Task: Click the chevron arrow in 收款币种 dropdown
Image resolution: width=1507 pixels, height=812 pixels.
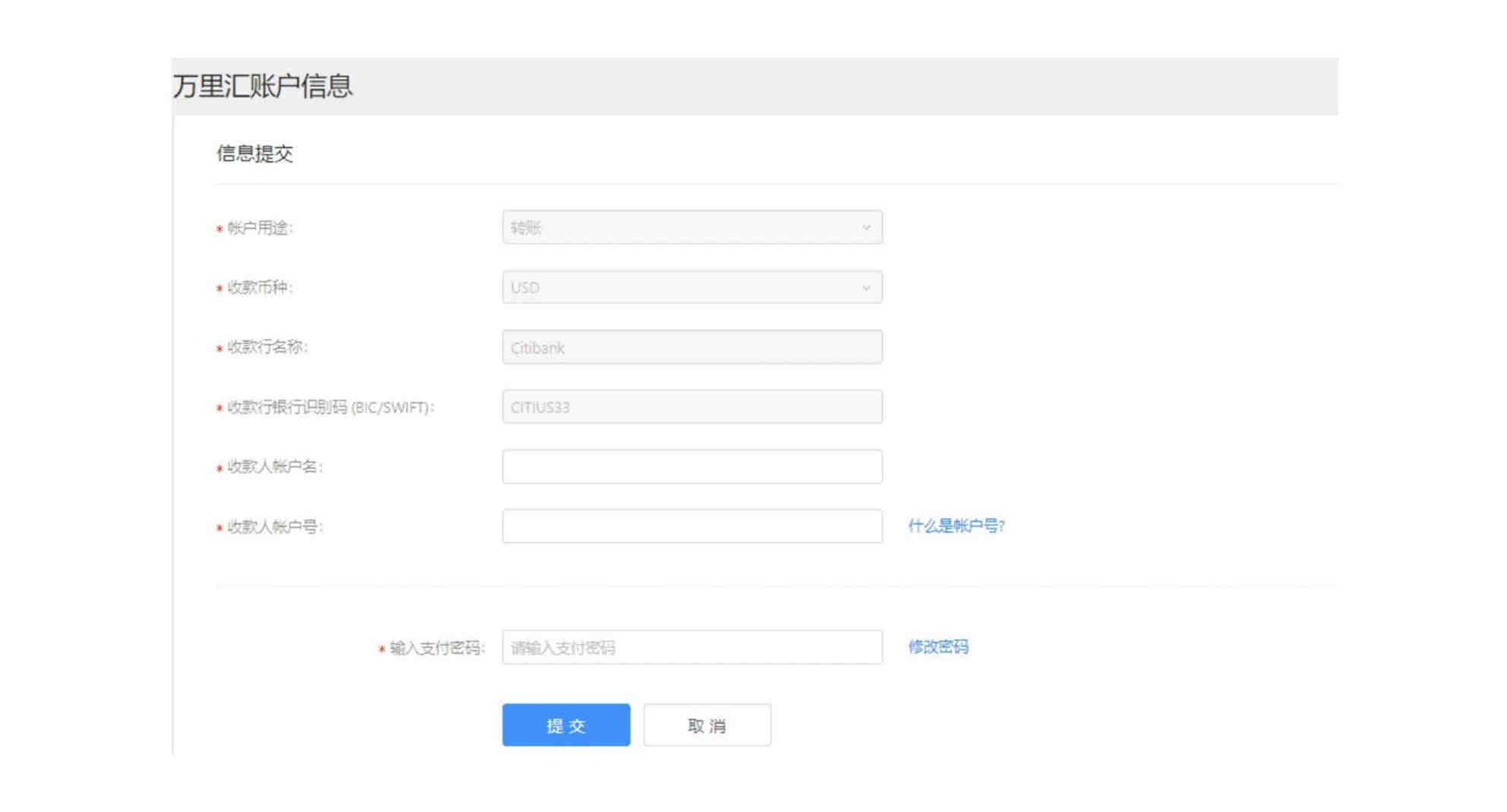Action: click(866, 288)
